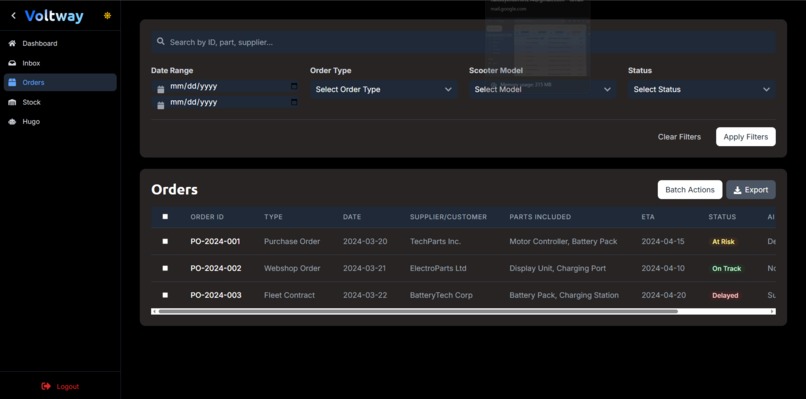Click the scrollbar left arrow under table

pyautogui.click(x=154, y=311)
